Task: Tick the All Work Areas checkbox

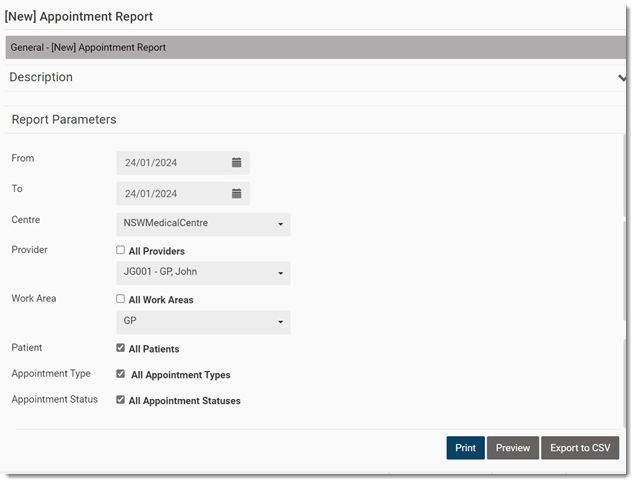Action: [x=120, y=299]
